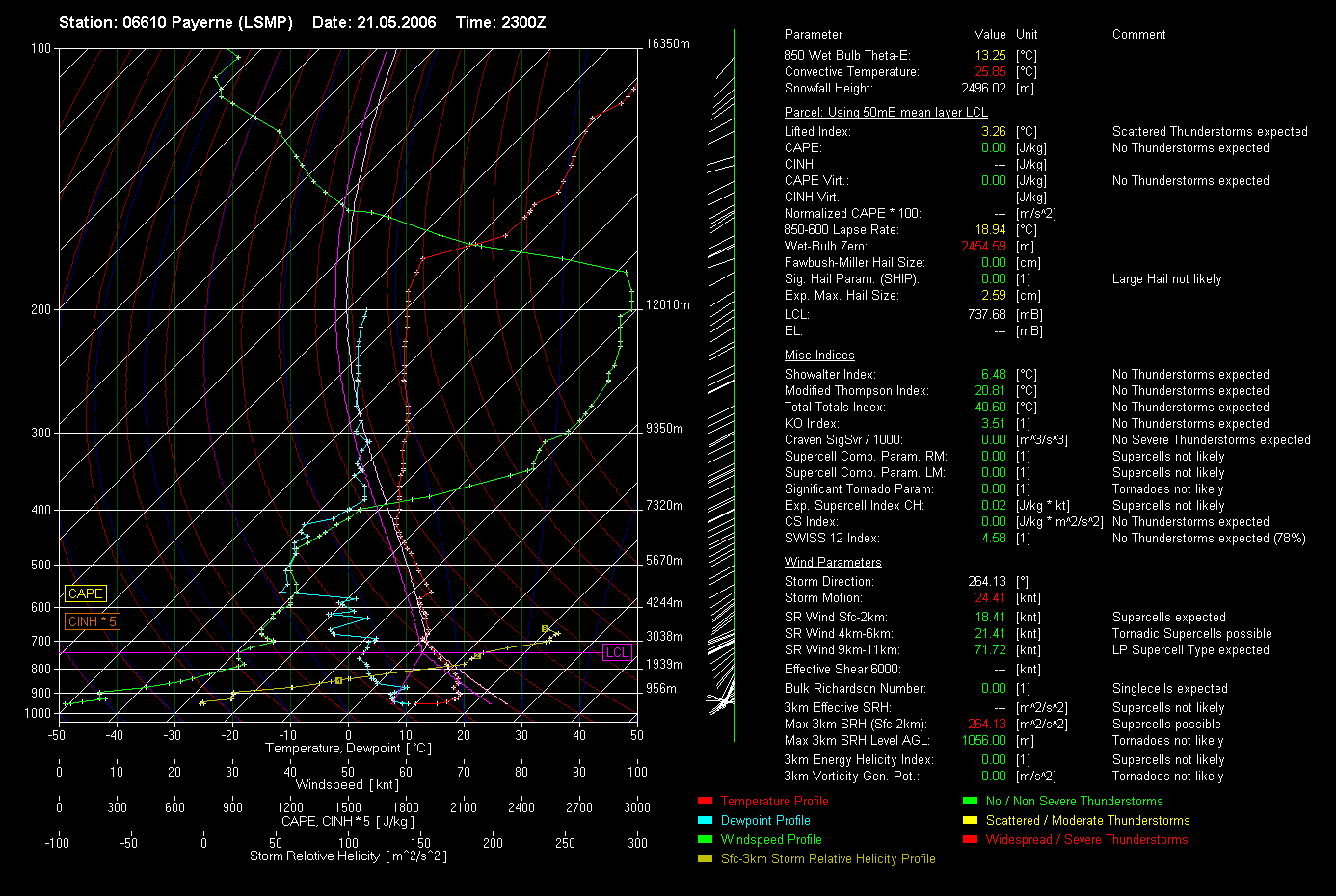Image resolution: width=1336 pixels, height=896 pixels.
Task: Click the Storm Motion value 24.41
Action: [x=990, y=597]
